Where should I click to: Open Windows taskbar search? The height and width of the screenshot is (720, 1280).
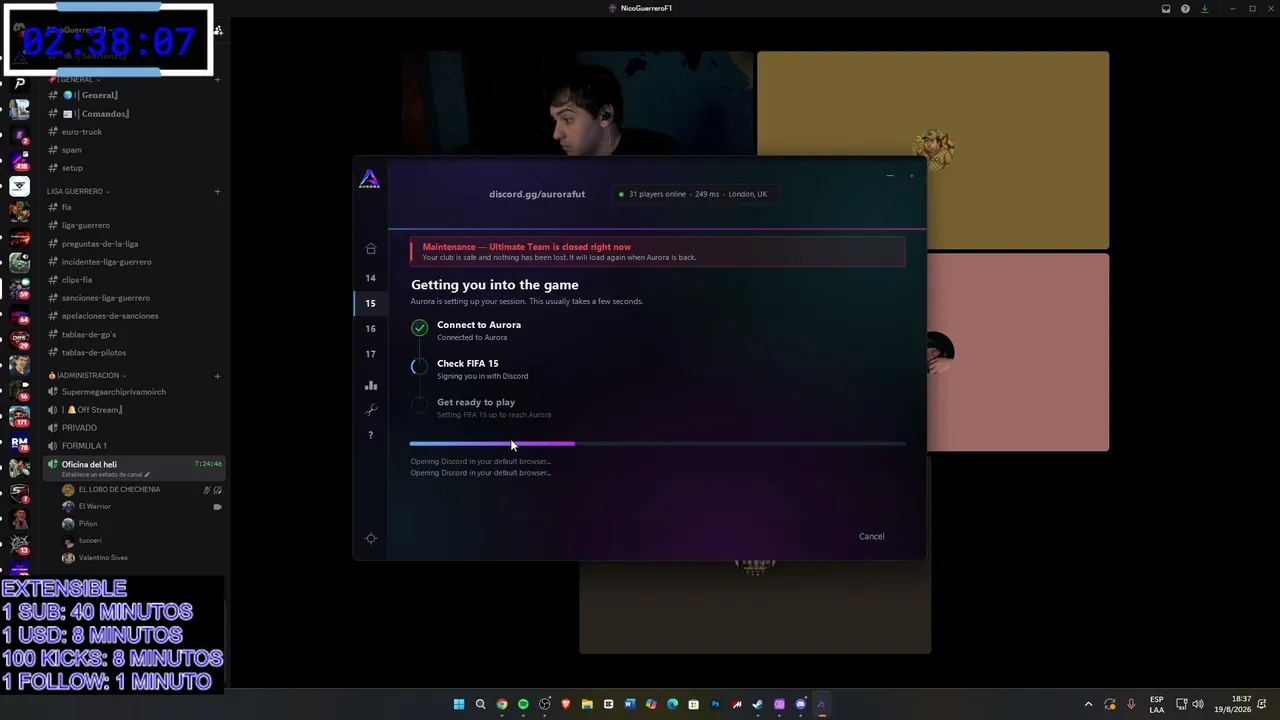tap(480, 704)
